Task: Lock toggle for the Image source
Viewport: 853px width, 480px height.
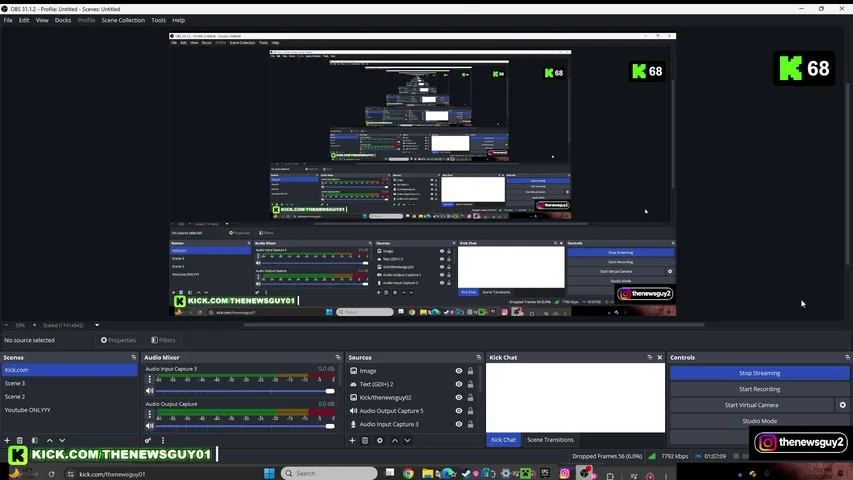Action: 471,371
